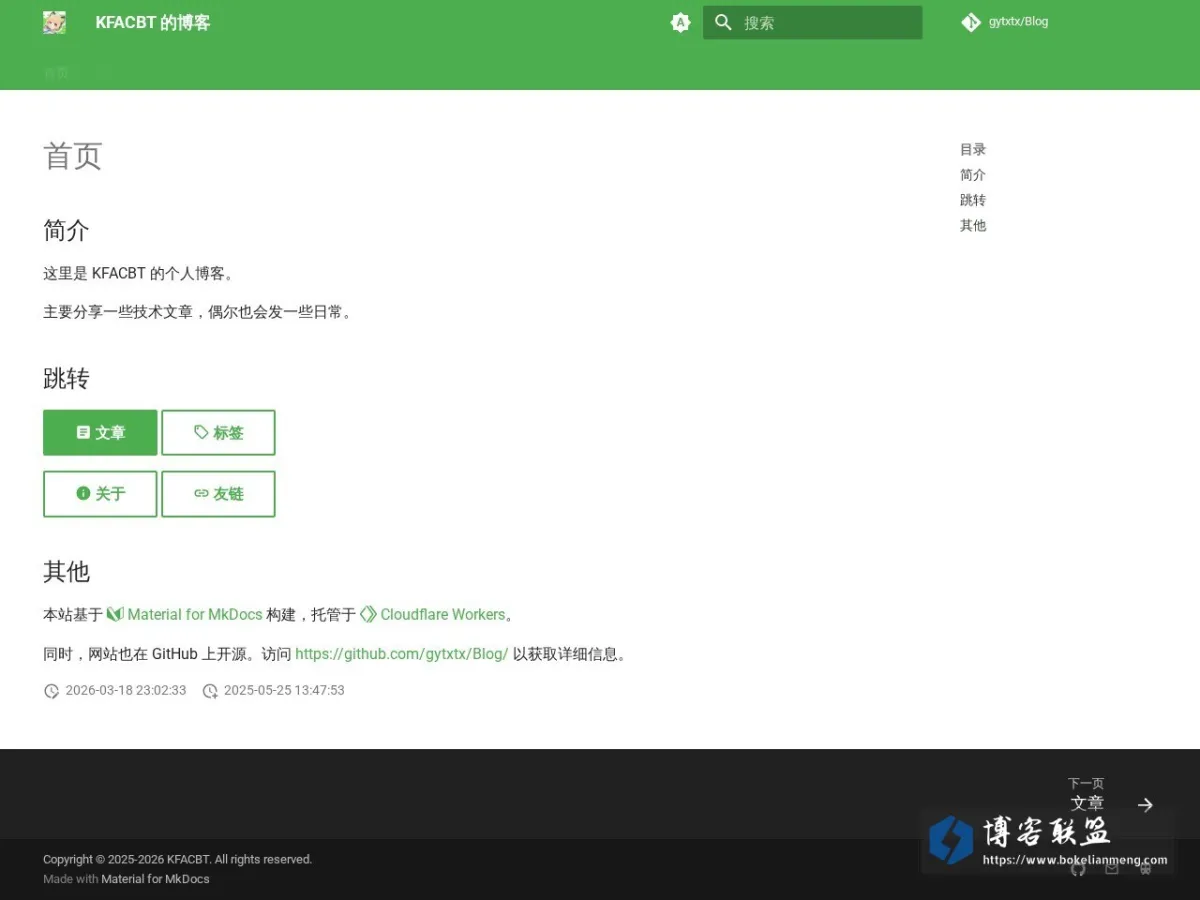Viewport: 1200px width, 900px height.
Task: Click the created-time icon before 2025-05-25
Action: (210, 691)
